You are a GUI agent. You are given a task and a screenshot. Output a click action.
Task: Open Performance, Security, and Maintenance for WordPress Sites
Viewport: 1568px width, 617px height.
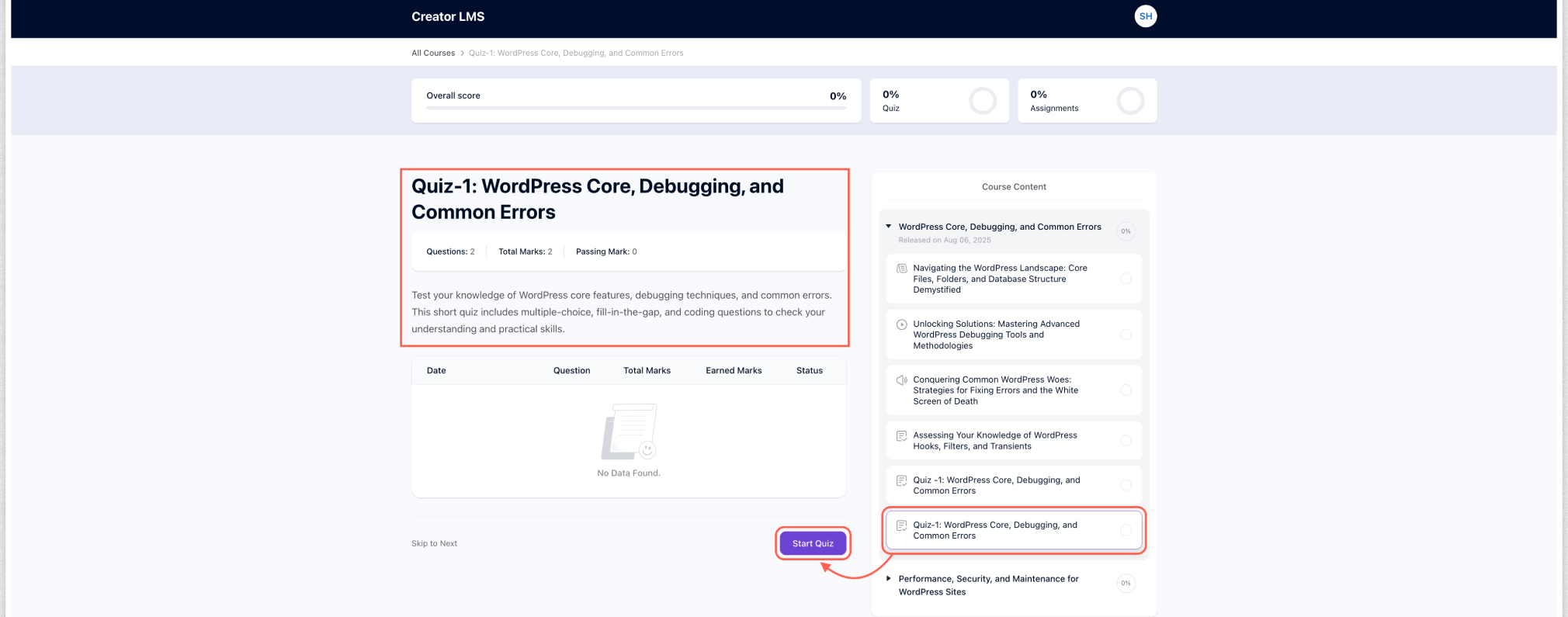point(988,585)
